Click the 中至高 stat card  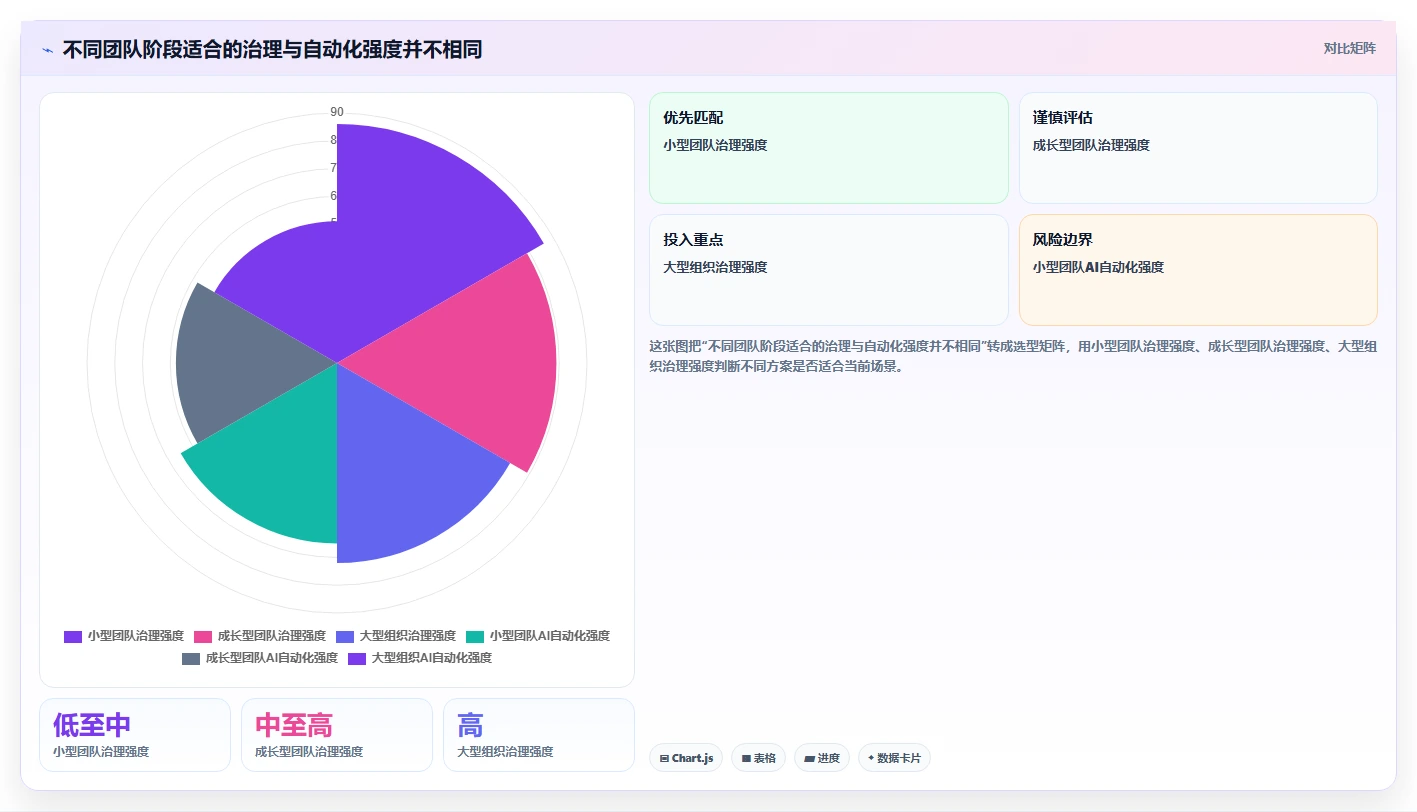pos(337,735)
